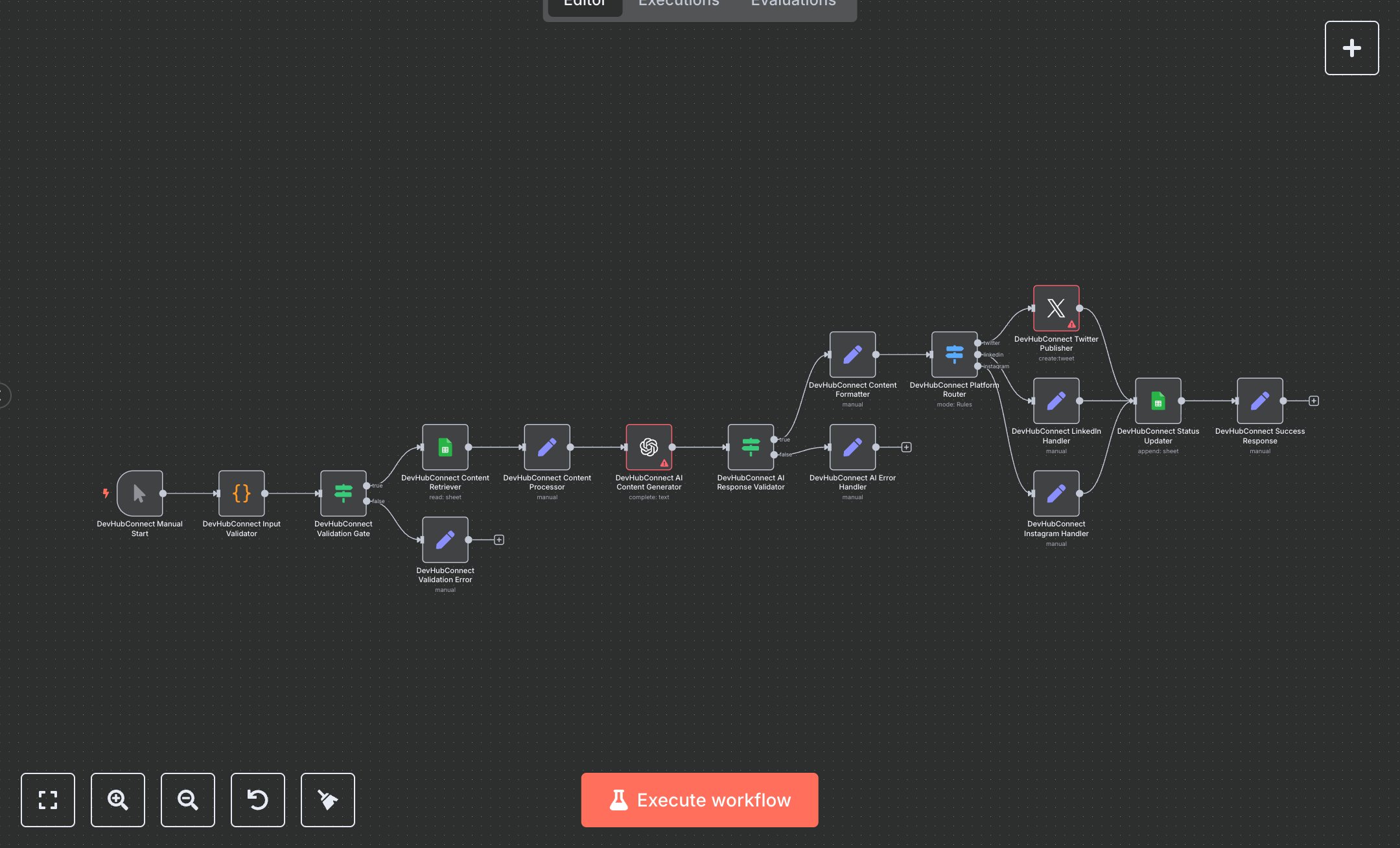
Task: Select the DevHubConnect AI Content Generator OpenAI node
Action: tap(649, 447)
